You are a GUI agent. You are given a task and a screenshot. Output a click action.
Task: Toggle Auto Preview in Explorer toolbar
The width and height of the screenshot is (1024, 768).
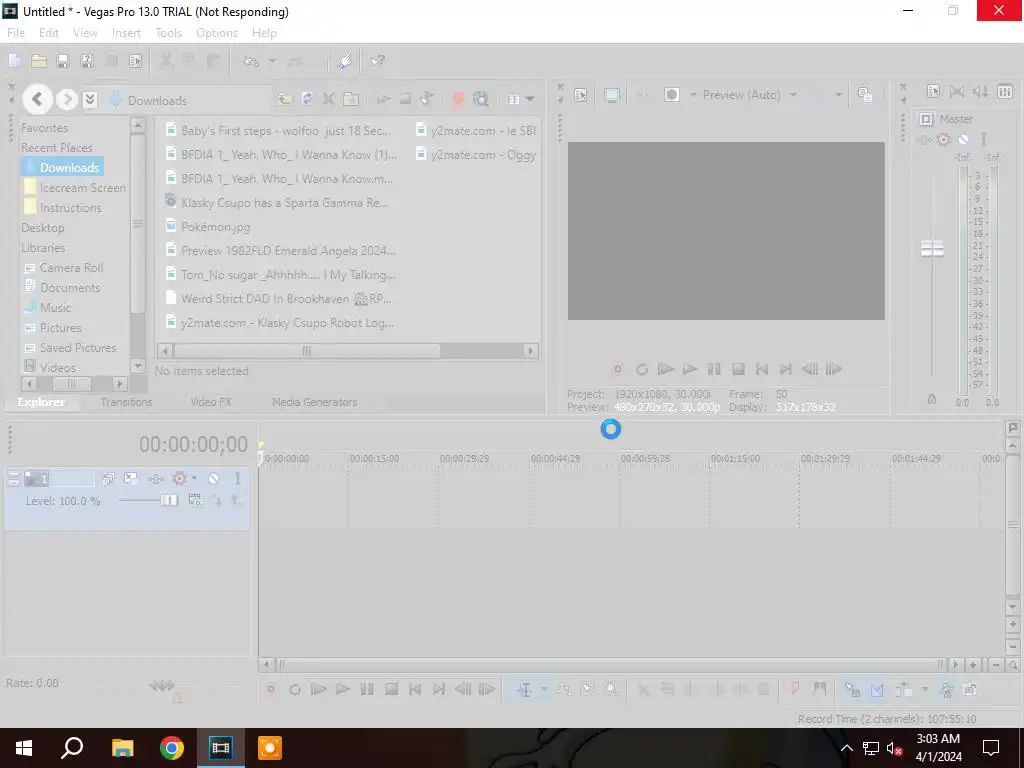tap(428, 99)
